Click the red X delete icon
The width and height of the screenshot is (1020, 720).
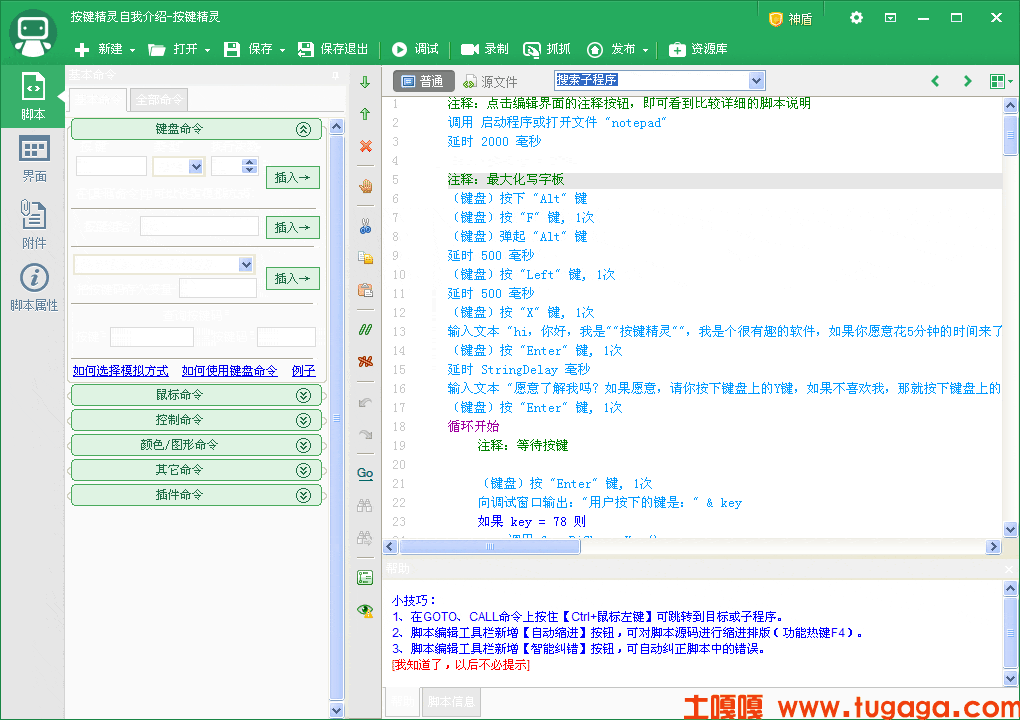[366, 146]
